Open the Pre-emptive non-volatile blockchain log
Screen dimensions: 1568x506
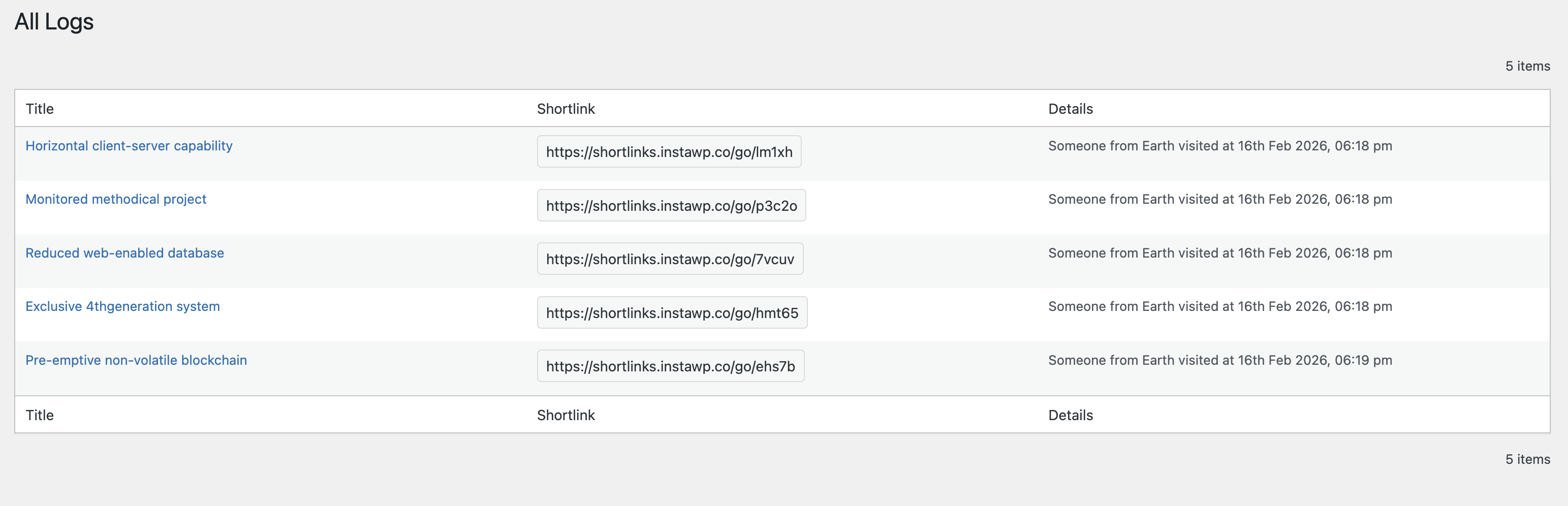tap(136, 360)
